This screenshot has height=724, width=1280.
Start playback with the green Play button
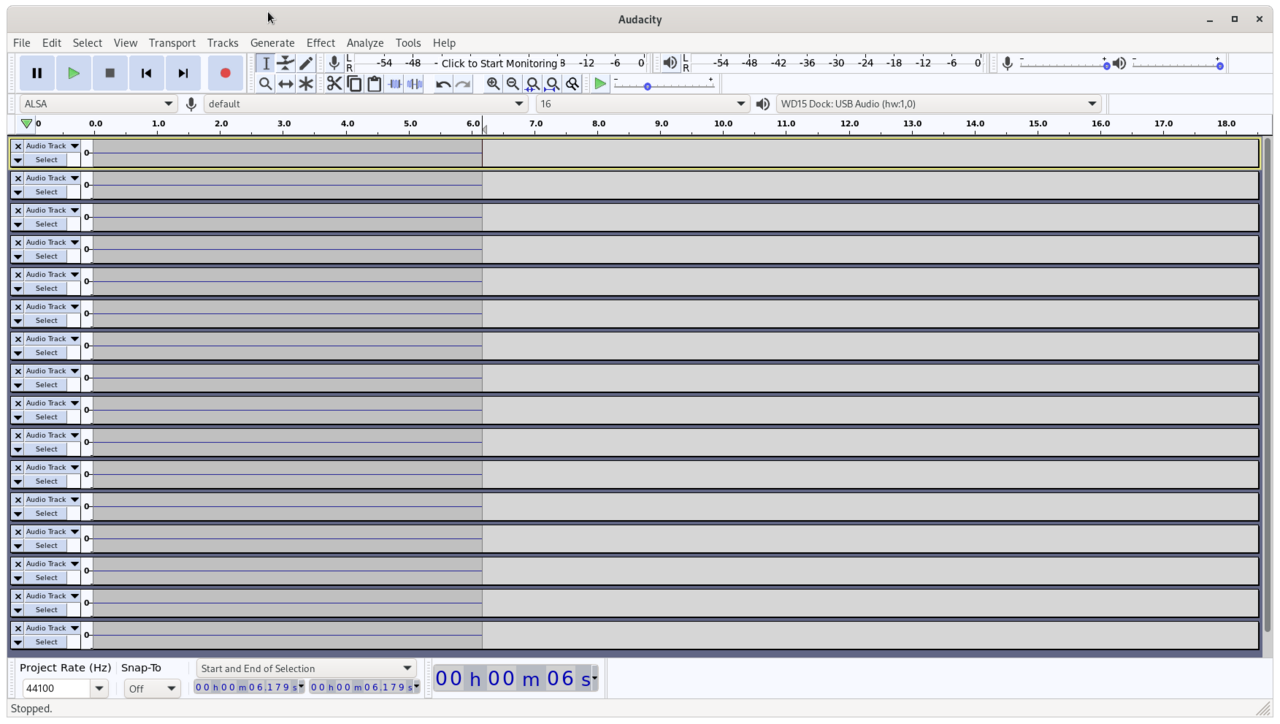(73, 73)
